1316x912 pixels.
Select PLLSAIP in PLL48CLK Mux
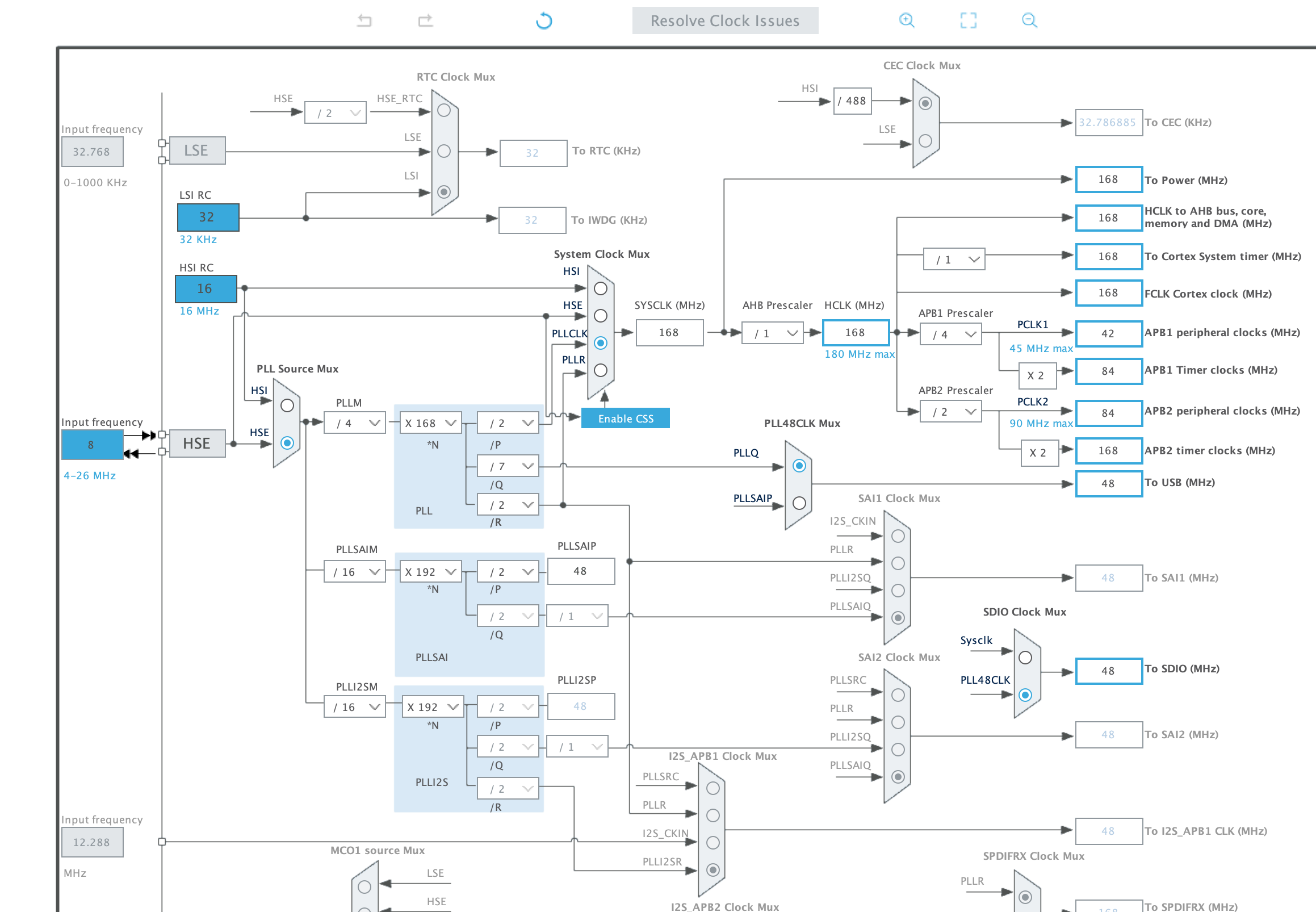799,503
